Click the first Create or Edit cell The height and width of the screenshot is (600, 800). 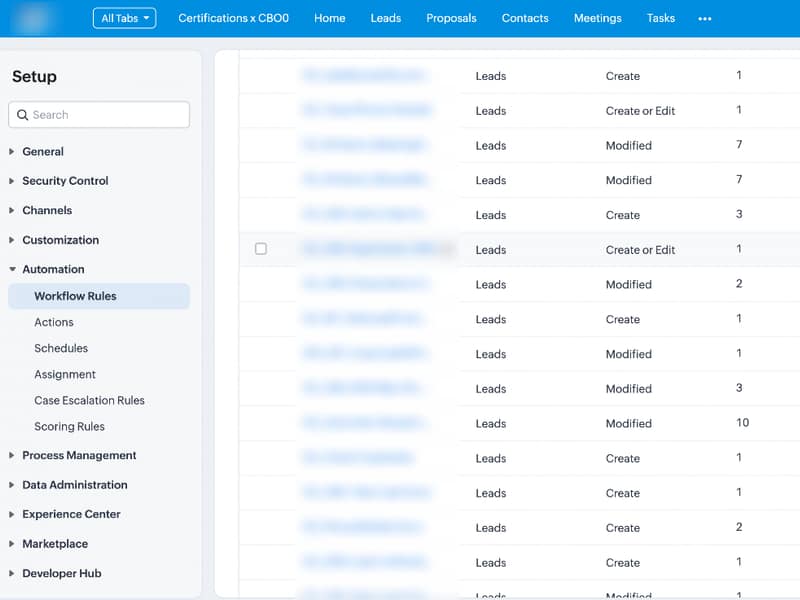640,111
